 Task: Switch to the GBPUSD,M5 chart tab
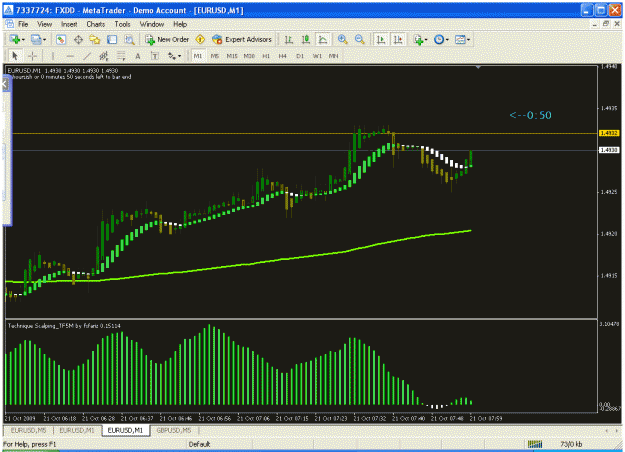coord(174,430)
